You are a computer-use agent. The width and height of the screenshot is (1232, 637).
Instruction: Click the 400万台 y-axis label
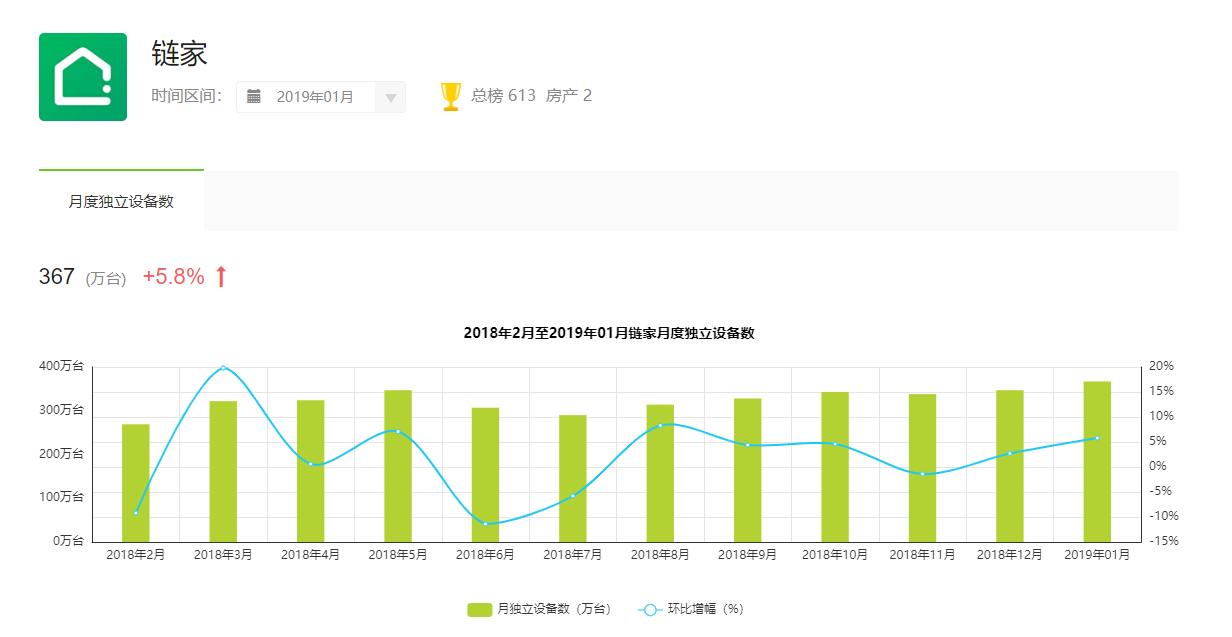62,366
